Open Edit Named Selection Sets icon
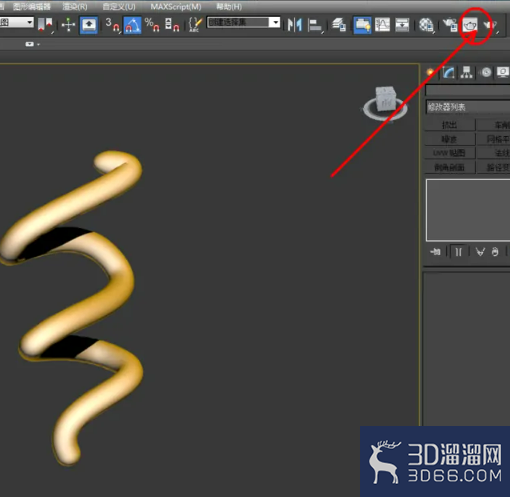 click(x=195, y=25)
